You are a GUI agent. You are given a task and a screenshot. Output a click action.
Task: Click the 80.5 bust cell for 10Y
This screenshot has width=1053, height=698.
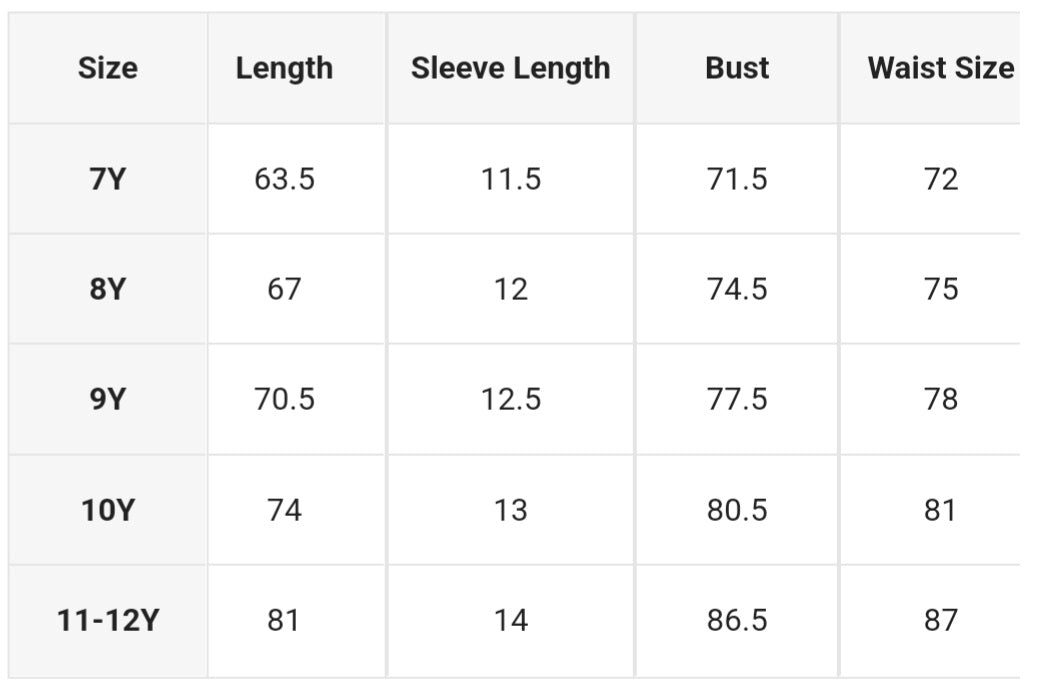737,510
